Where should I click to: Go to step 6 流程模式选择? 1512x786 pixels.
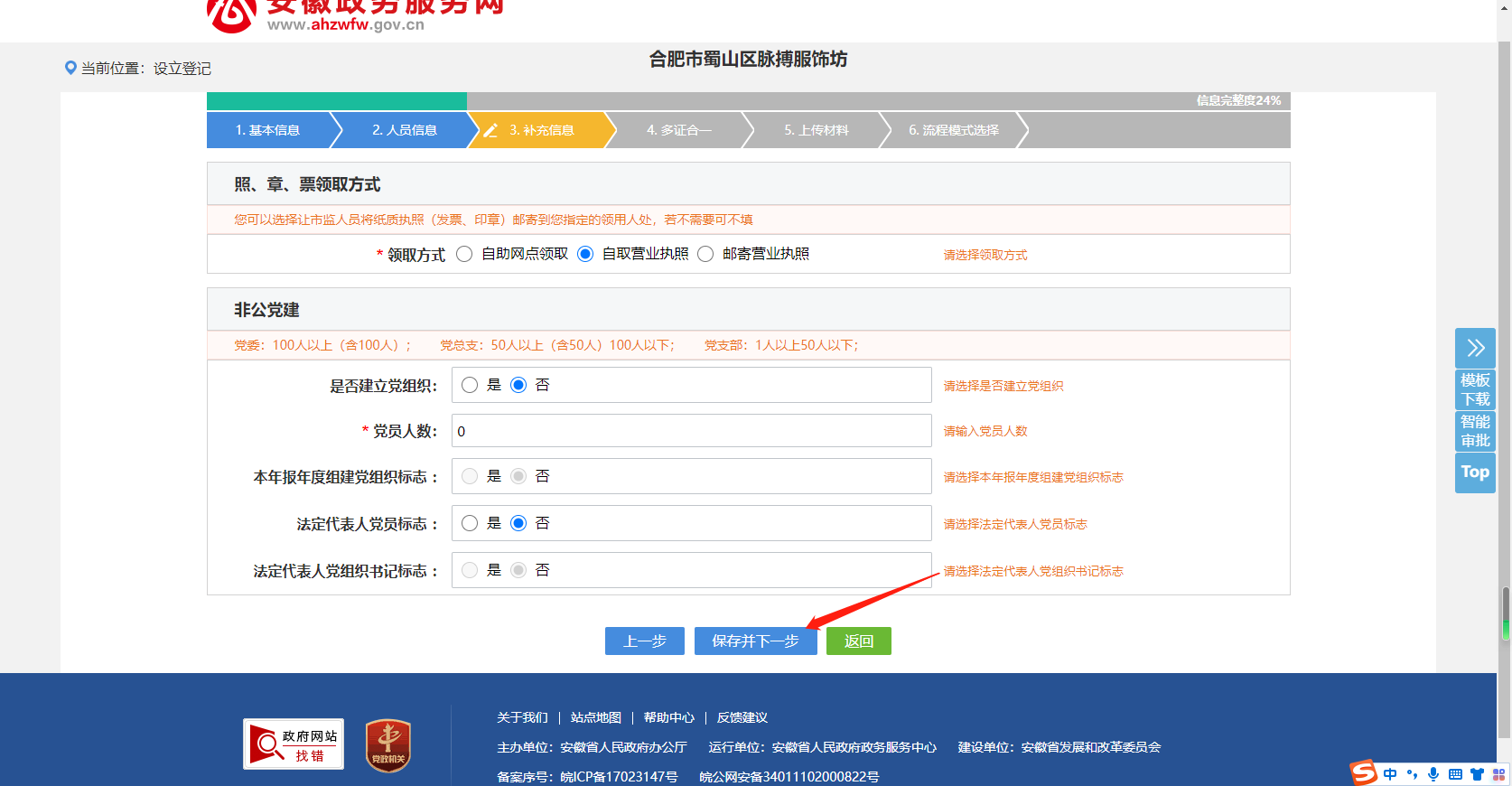coord(954,130)
